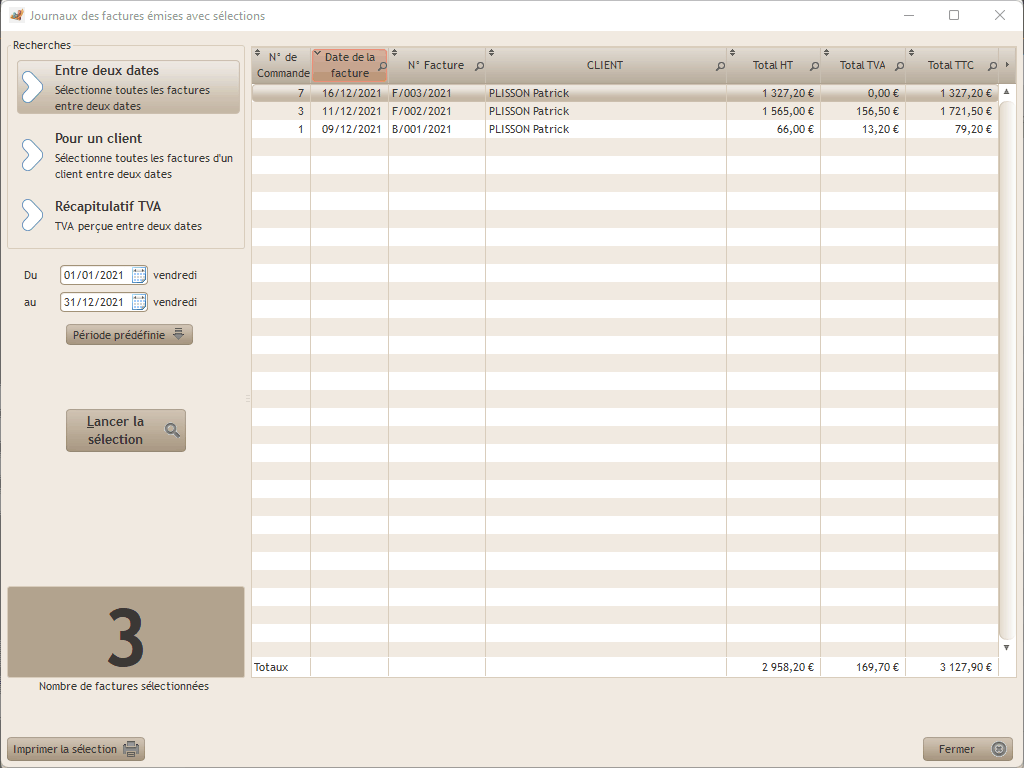The width and height of the screenshot is (1024, 768).
Task: Click sort arrows on Total HT column
Action: pyautogui.click(x=732, y=52)
